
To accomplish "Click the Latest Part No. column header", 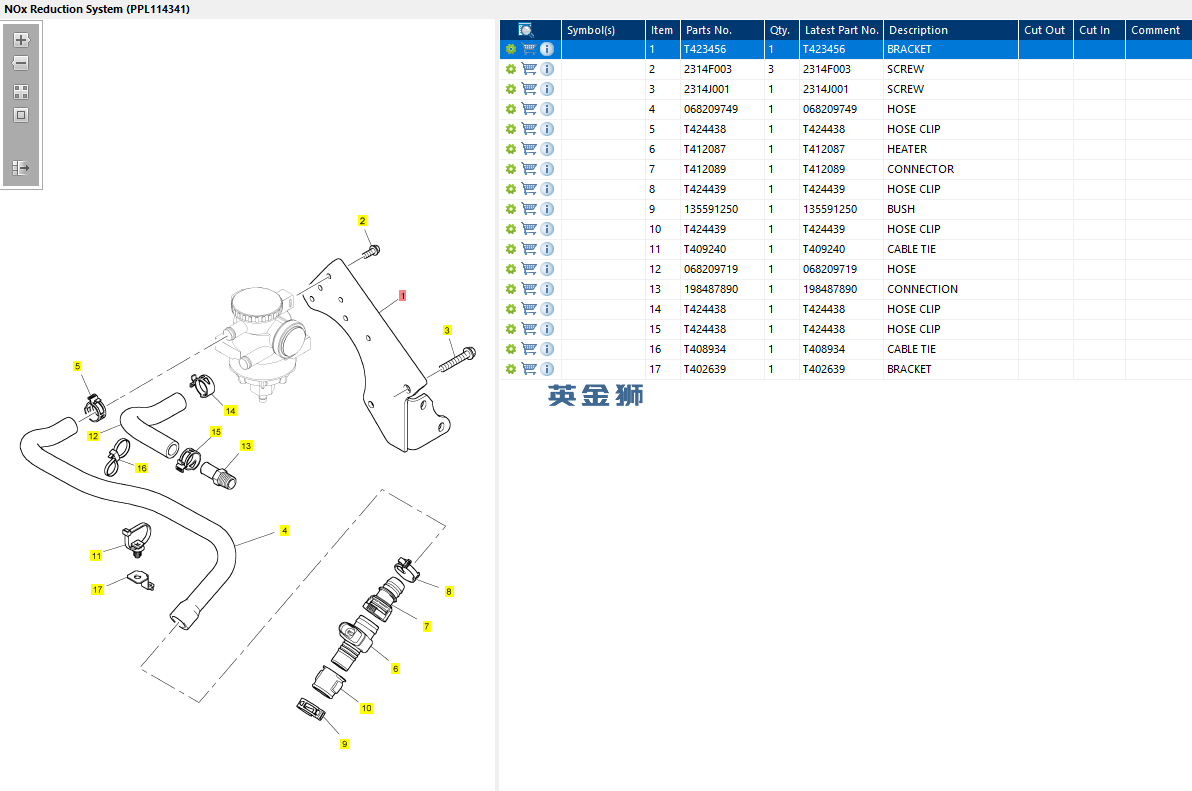I will [x=841, y=30].
